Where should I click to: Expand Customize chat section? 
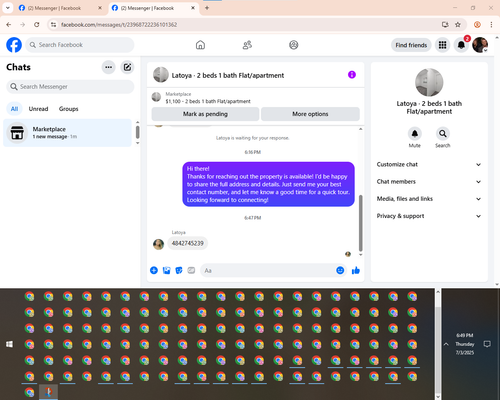(429, 164)
